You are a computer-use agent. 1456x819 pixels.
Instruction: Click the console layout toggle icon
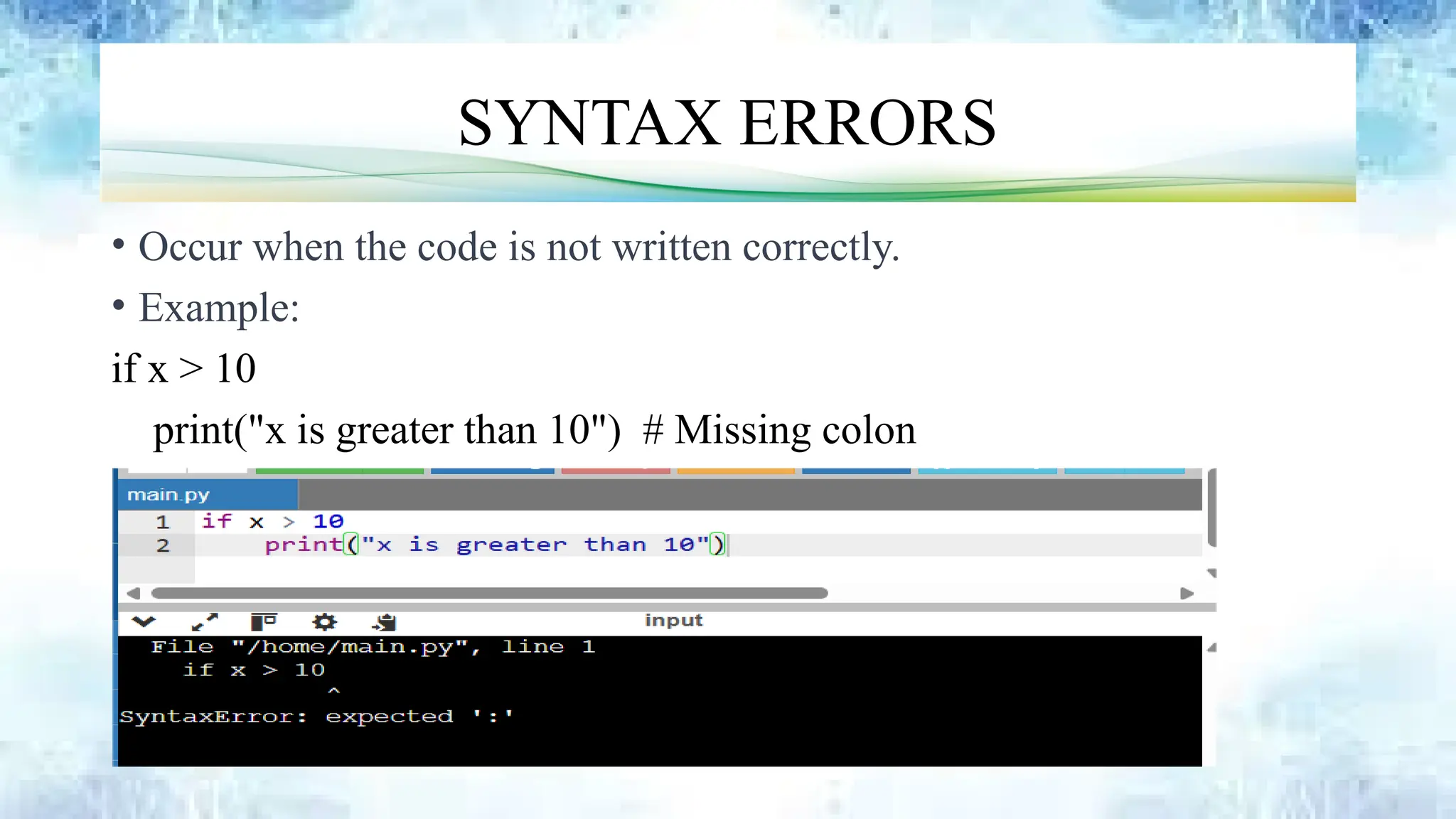click(x=264, y=622)
